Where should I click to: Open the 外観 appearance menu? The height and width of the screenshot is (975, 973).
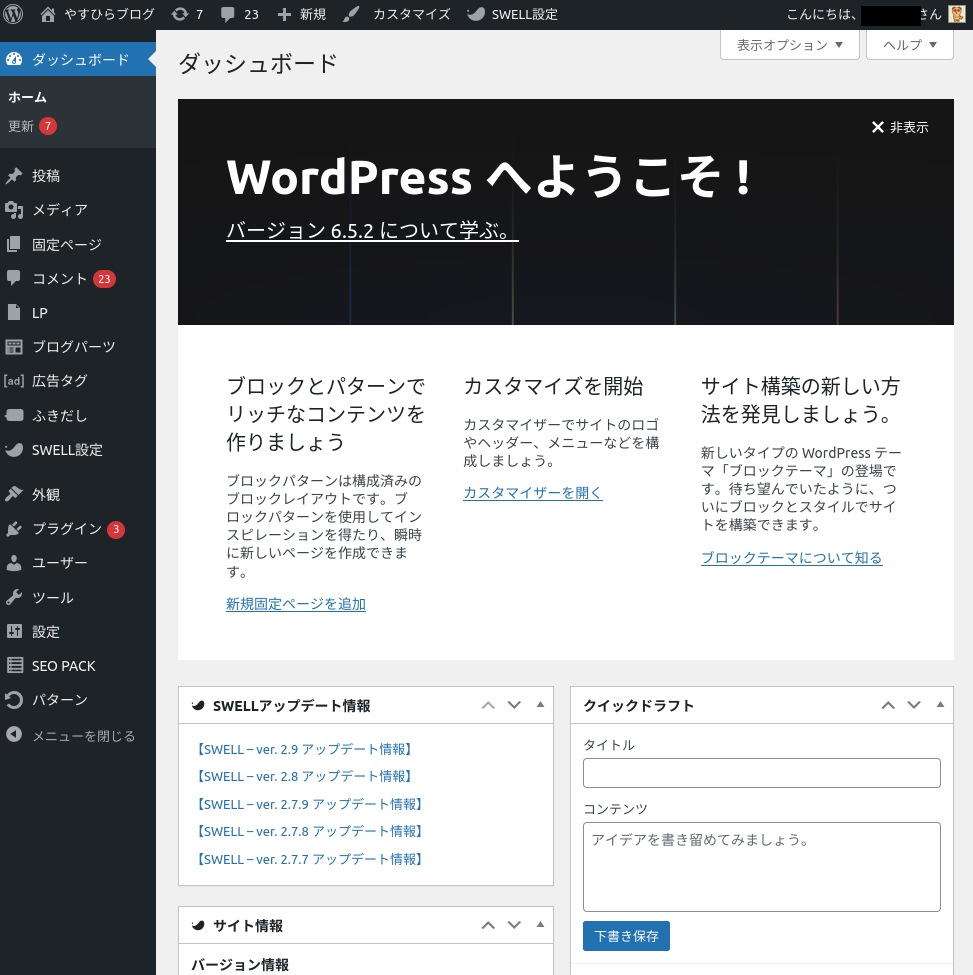coord(46,494)
